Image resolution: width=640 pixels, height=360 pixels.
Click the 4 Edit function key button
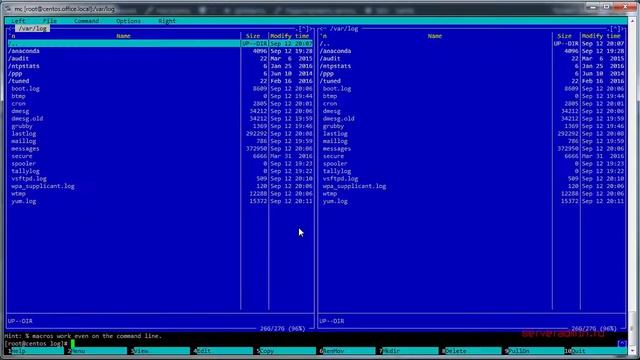tap(223, 351)
